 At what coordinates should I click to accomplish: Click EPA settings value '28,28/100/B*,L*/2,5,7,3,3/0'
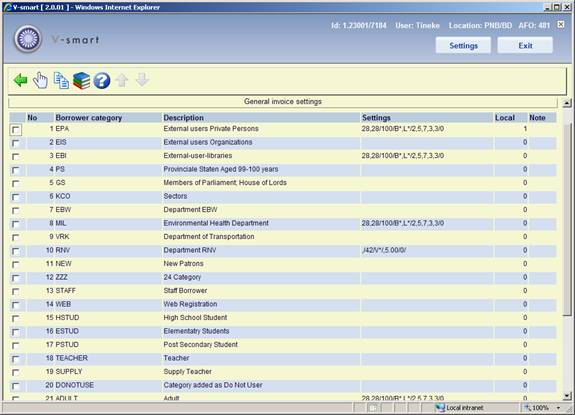(x=403, y=129)
